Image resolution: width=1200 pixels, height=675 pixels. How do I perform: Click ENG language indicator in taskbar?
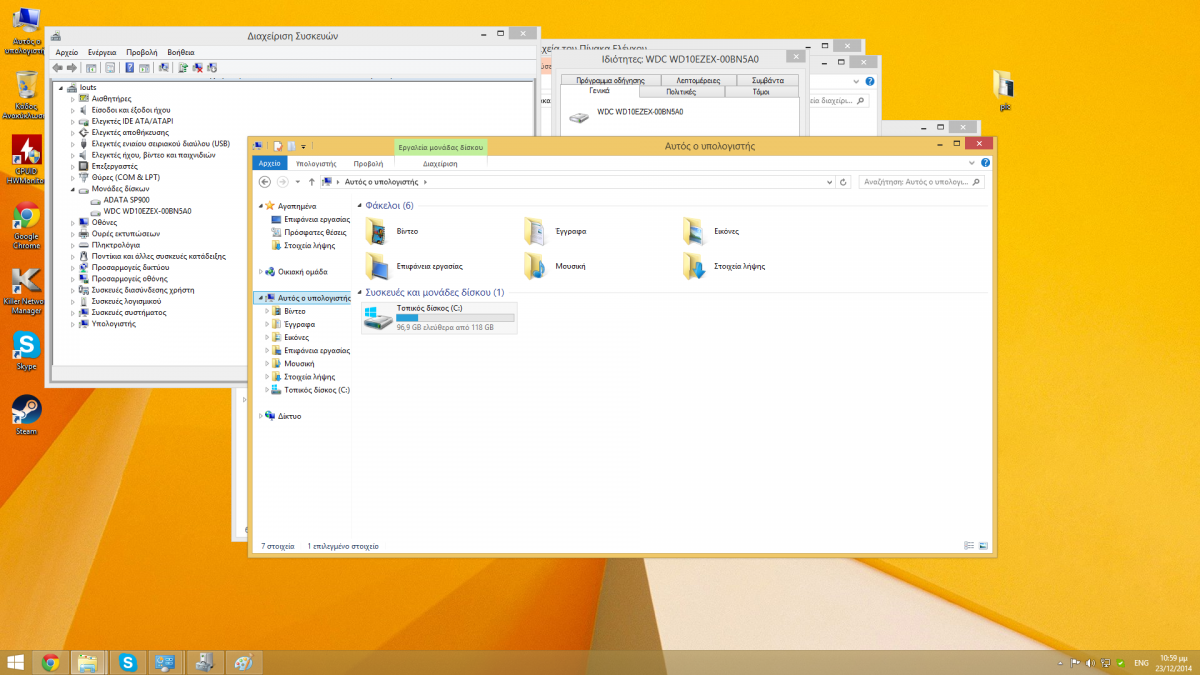pyautogui.click(x=1140, y=662)
